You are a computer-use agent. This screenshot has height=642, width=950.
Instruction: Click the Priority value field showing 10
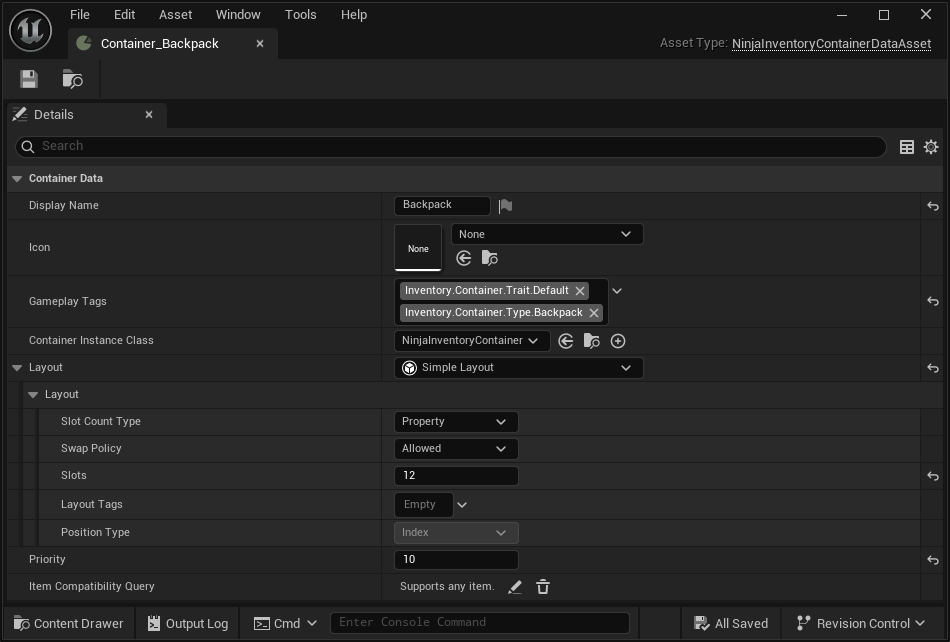[x=456, y=560]
